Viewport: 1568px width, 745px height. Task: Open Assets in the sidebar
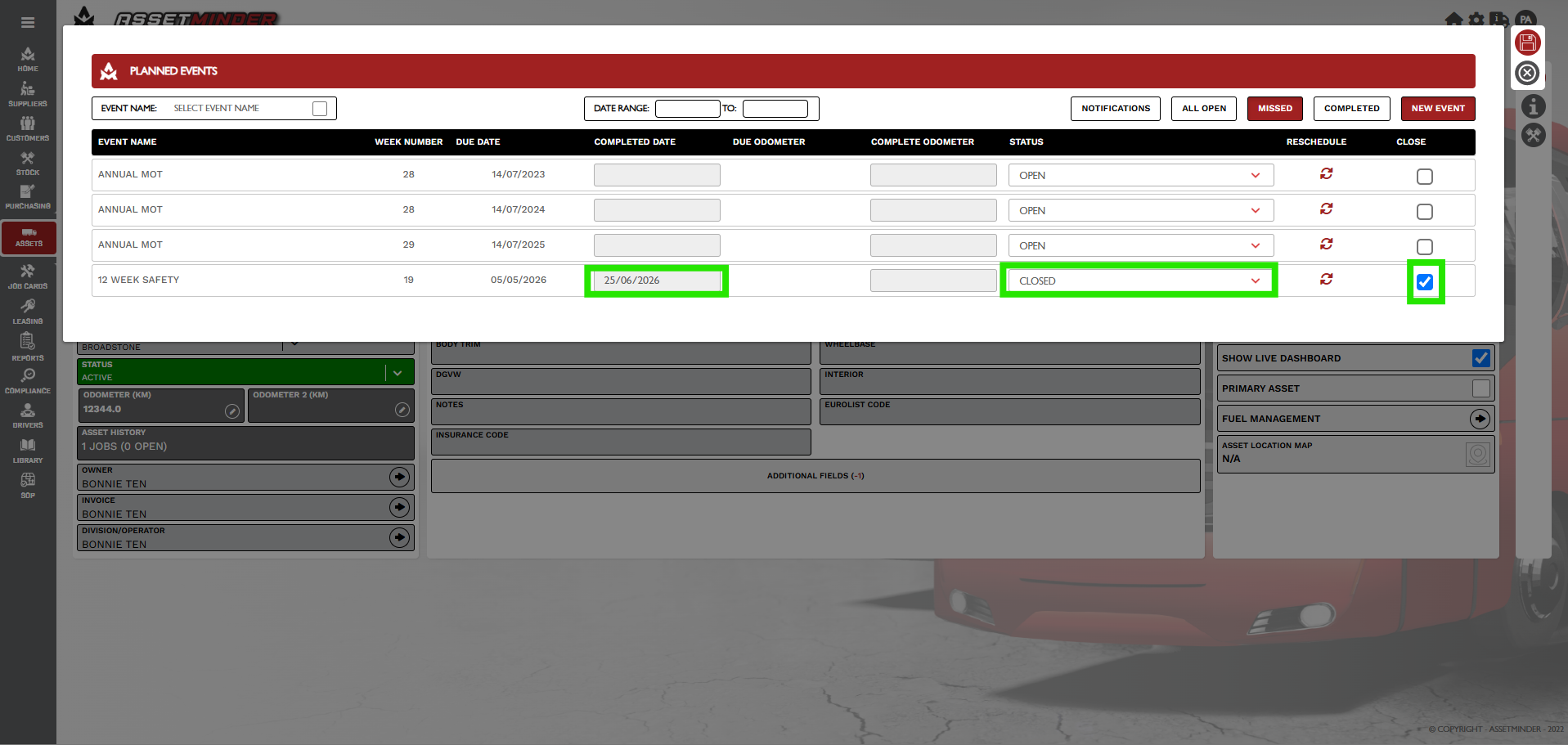tap(29, 237)
